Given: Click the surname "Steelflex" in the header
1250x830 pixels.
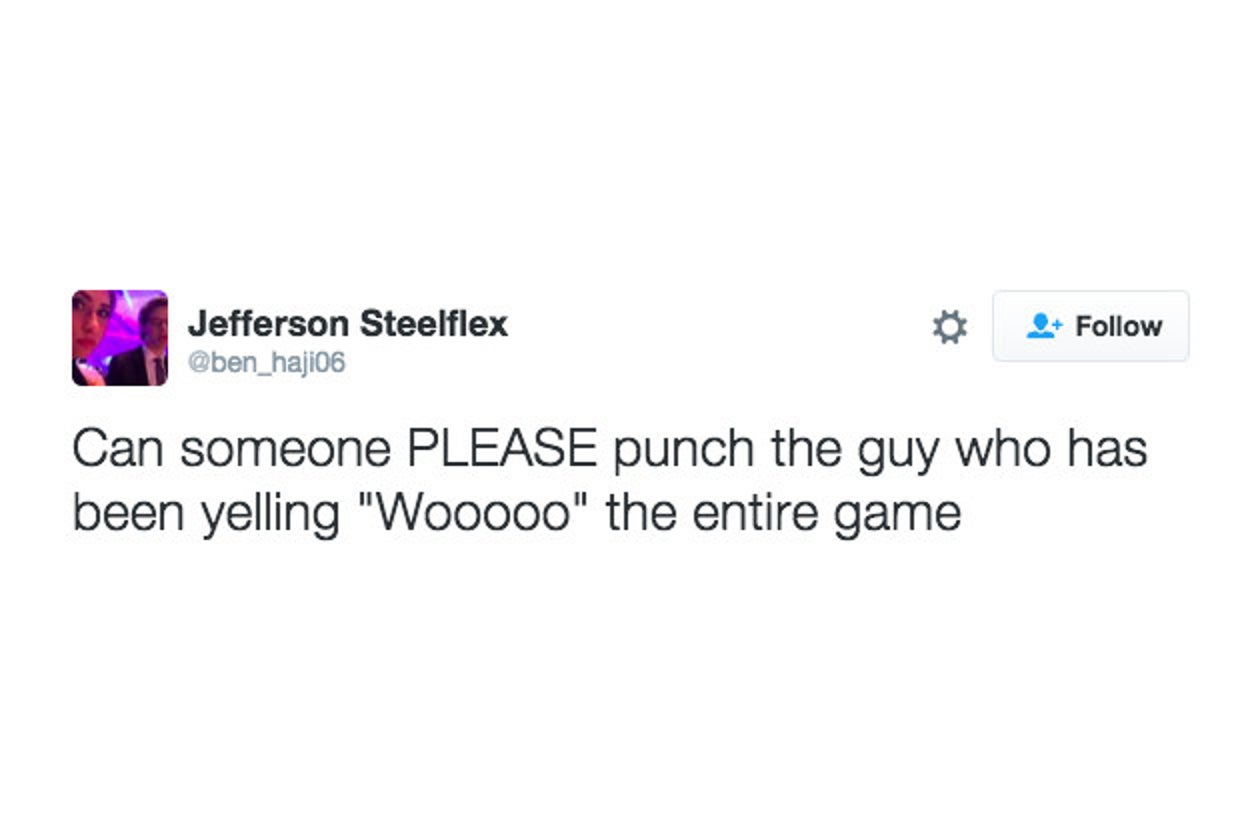Looking at the screenshot, I should pyautogui.click(x=433, y=324).
